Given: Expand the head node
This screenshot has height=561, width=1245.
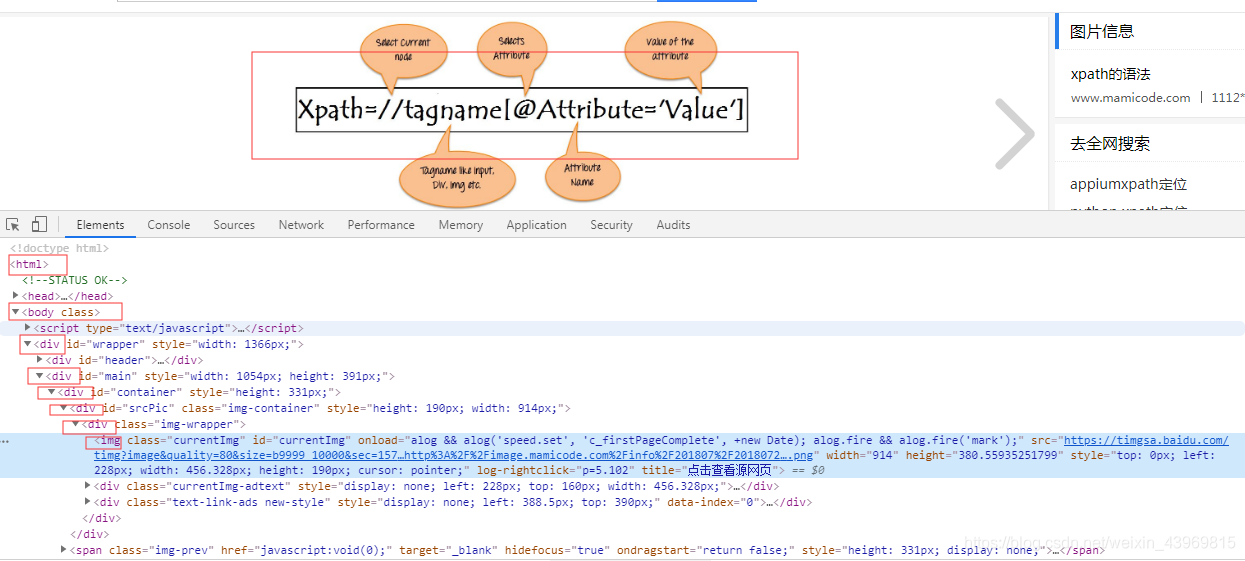Looking at the screenshot, I should pyautogui.click(x=15, y=296).
